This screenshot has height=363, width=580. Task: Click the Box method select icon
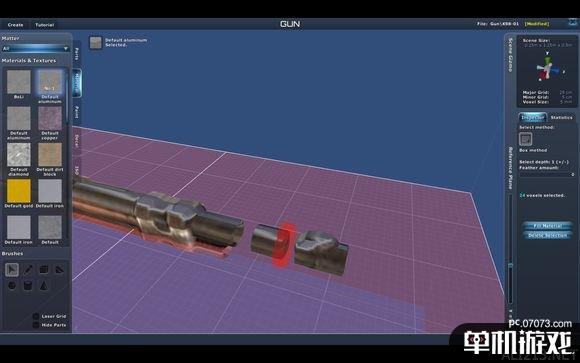526,139
